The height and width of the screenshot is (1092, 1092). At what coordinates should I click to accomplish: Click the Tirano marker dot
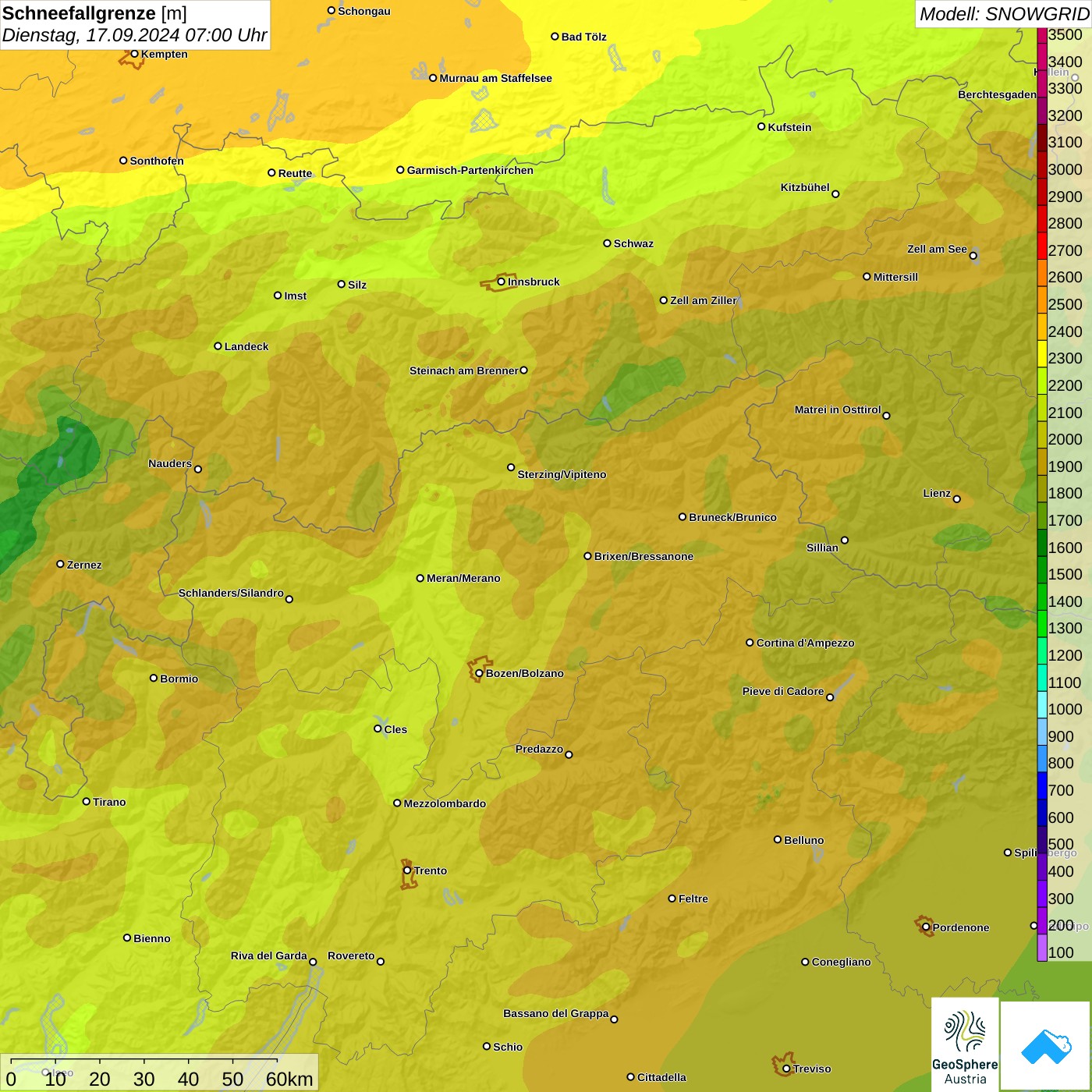click(87, 801)
